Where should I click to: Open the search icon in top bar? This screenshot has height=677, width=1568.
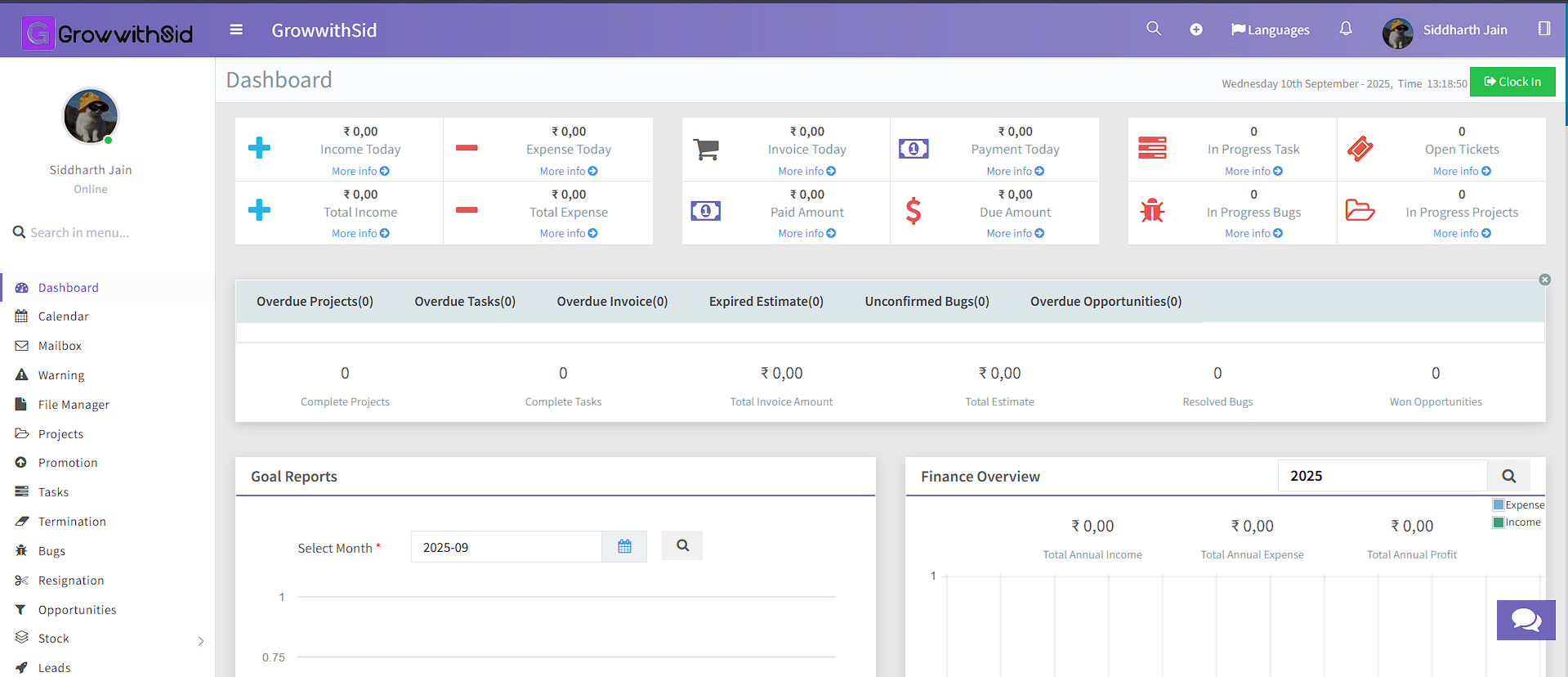click(x=1153, y=29)
